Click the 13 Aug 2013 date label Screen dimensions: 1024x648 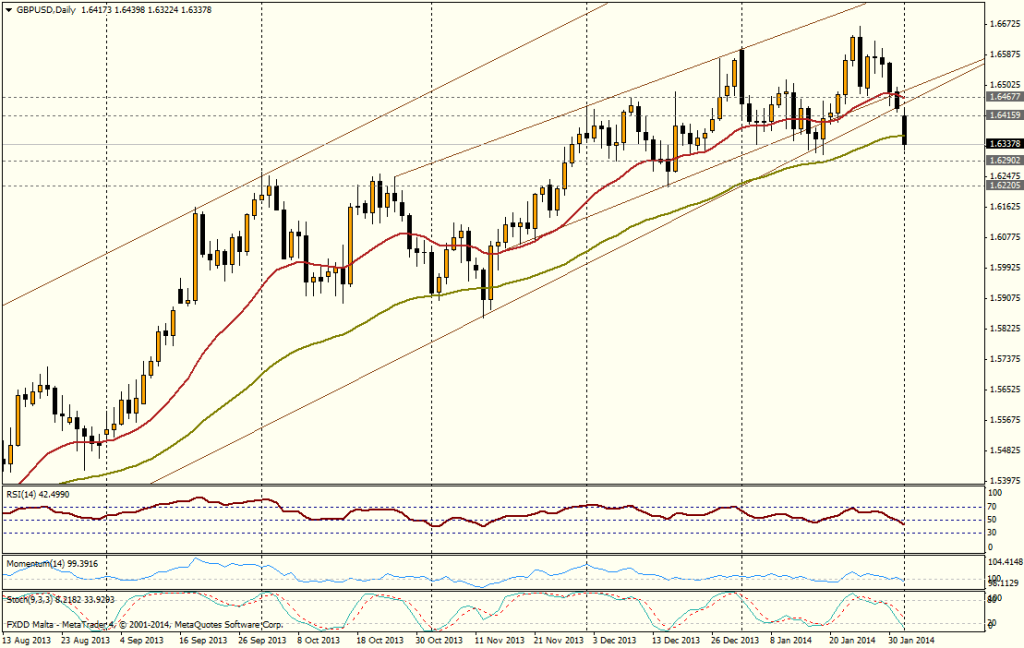27,639
